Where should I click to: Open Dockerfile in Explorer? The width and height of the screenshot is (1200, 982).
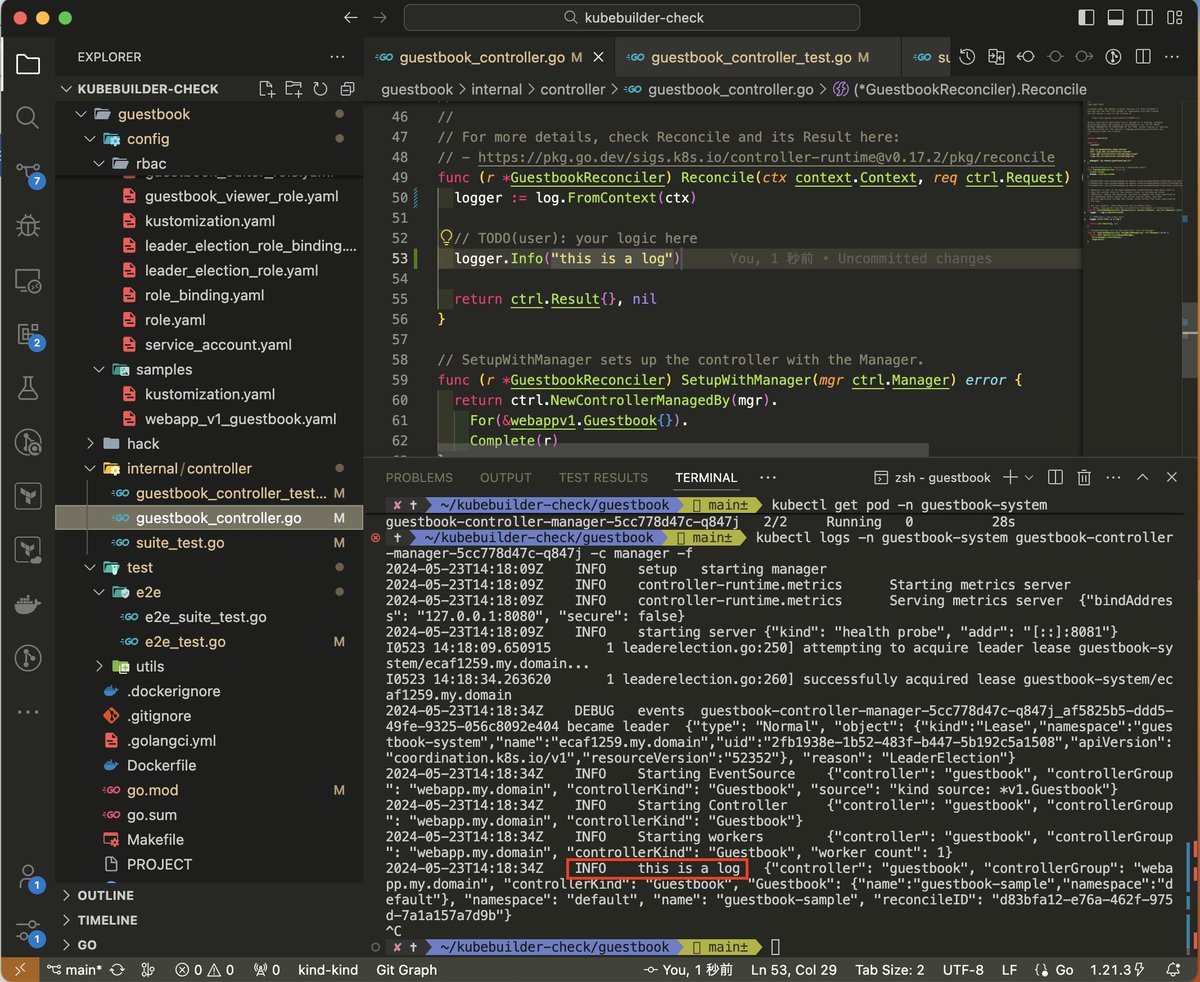(x=161, y=765)
